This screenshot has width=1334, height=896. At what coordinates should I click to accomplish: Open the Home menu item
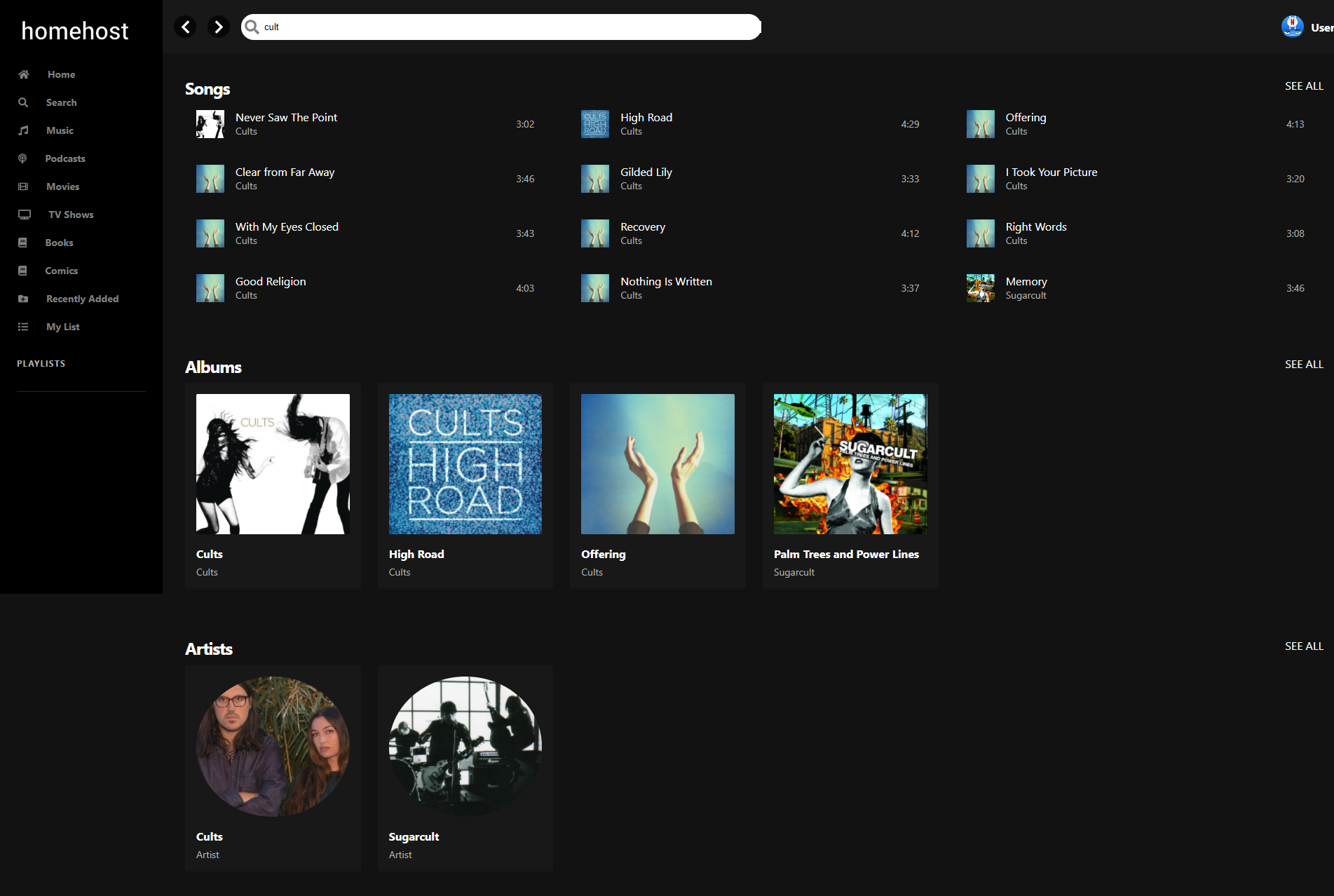pyautogui.click(x=61, y=74)
